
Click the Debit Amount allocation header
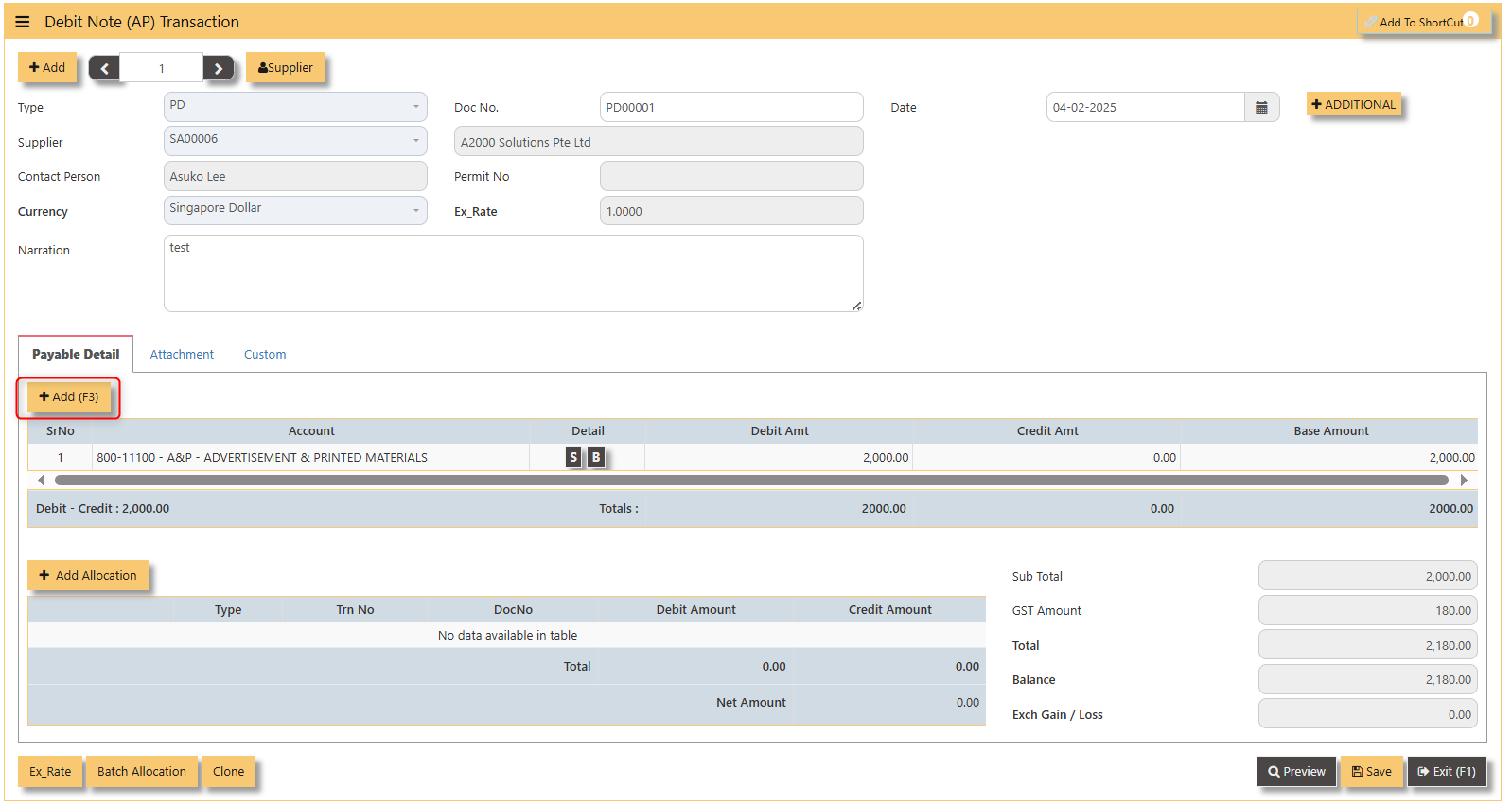coord(695,609)
